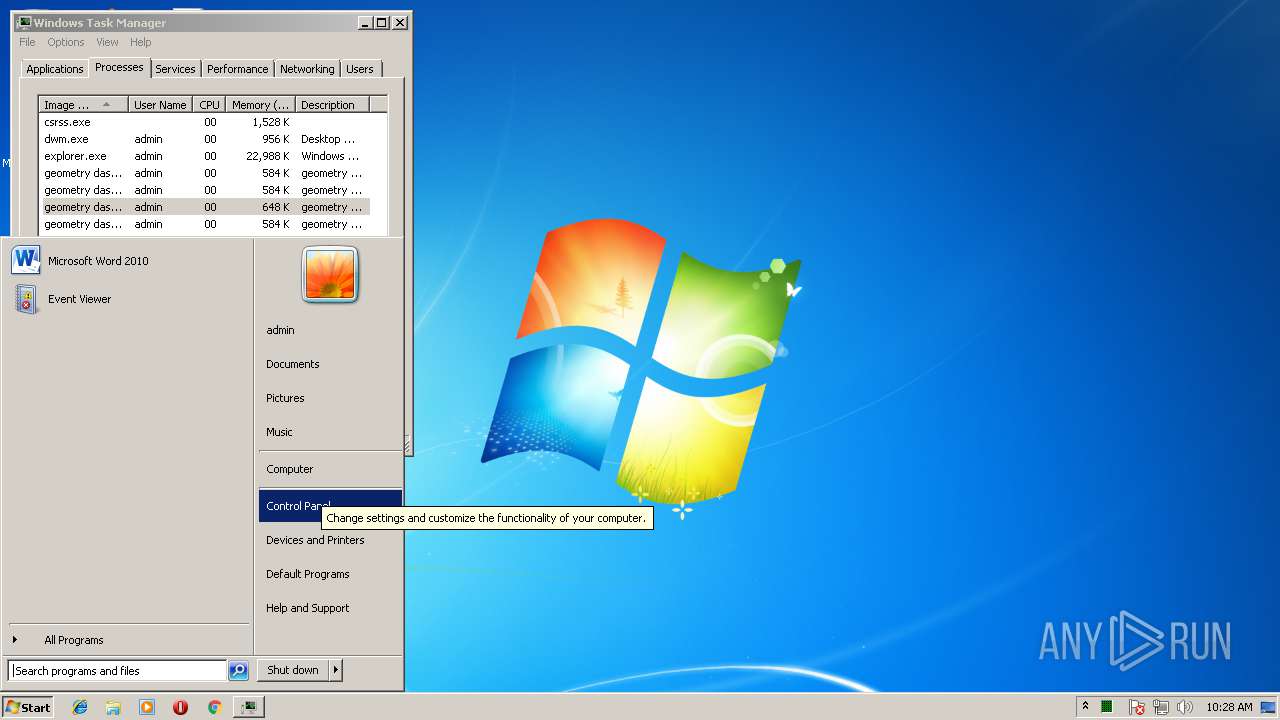Select the dwm.exe process row
Image resolution: width=1280 pixels, height=720 pixels.
204,139
